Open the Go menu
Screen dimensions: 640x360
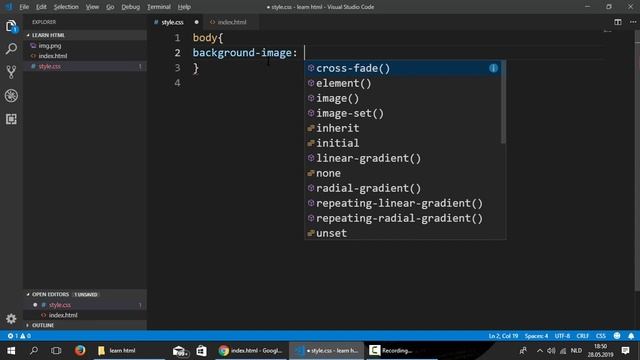coord(110,7)
